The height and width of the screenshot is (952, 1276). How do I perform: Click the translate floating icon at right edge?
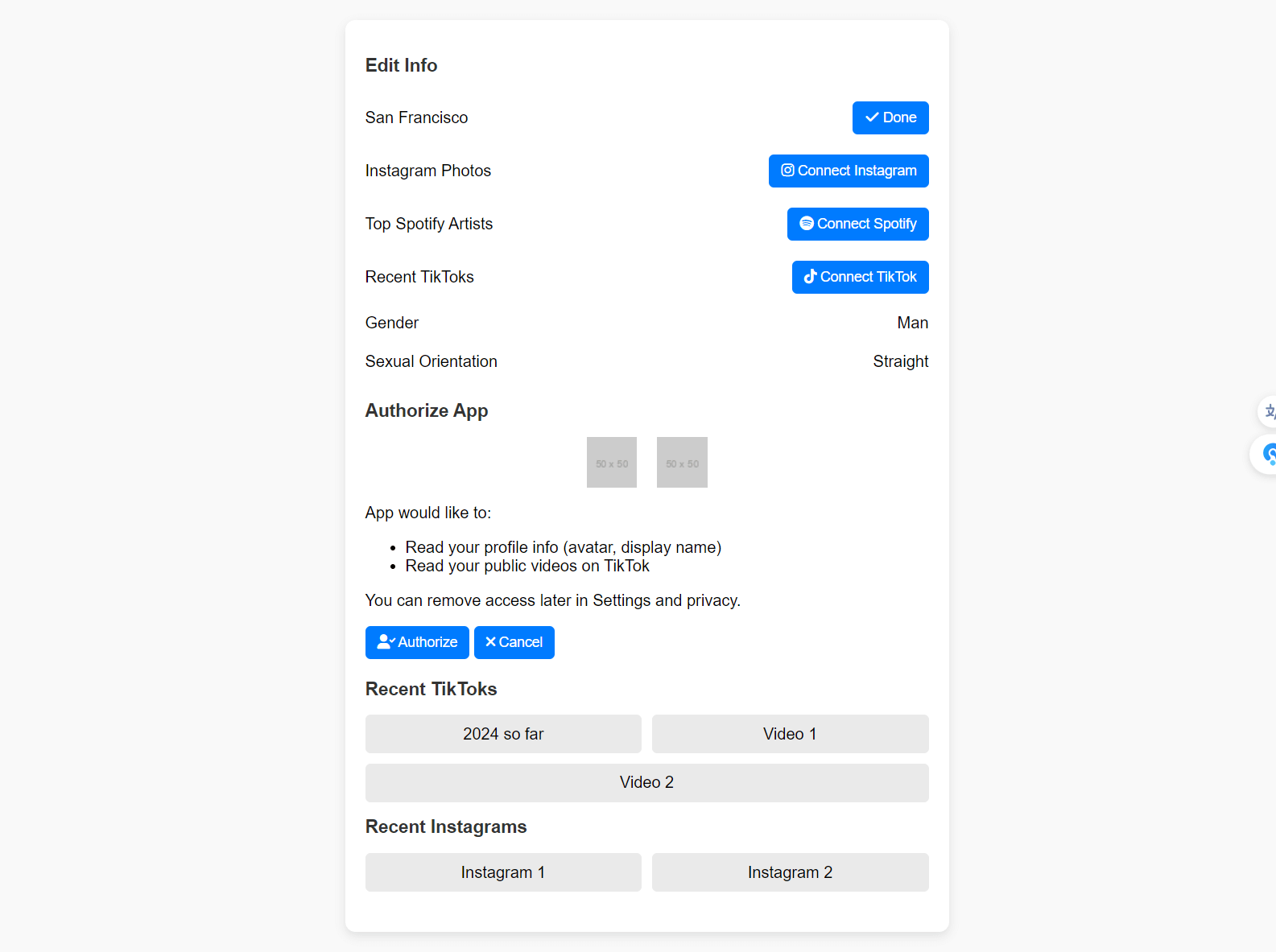click(1268, 411)
